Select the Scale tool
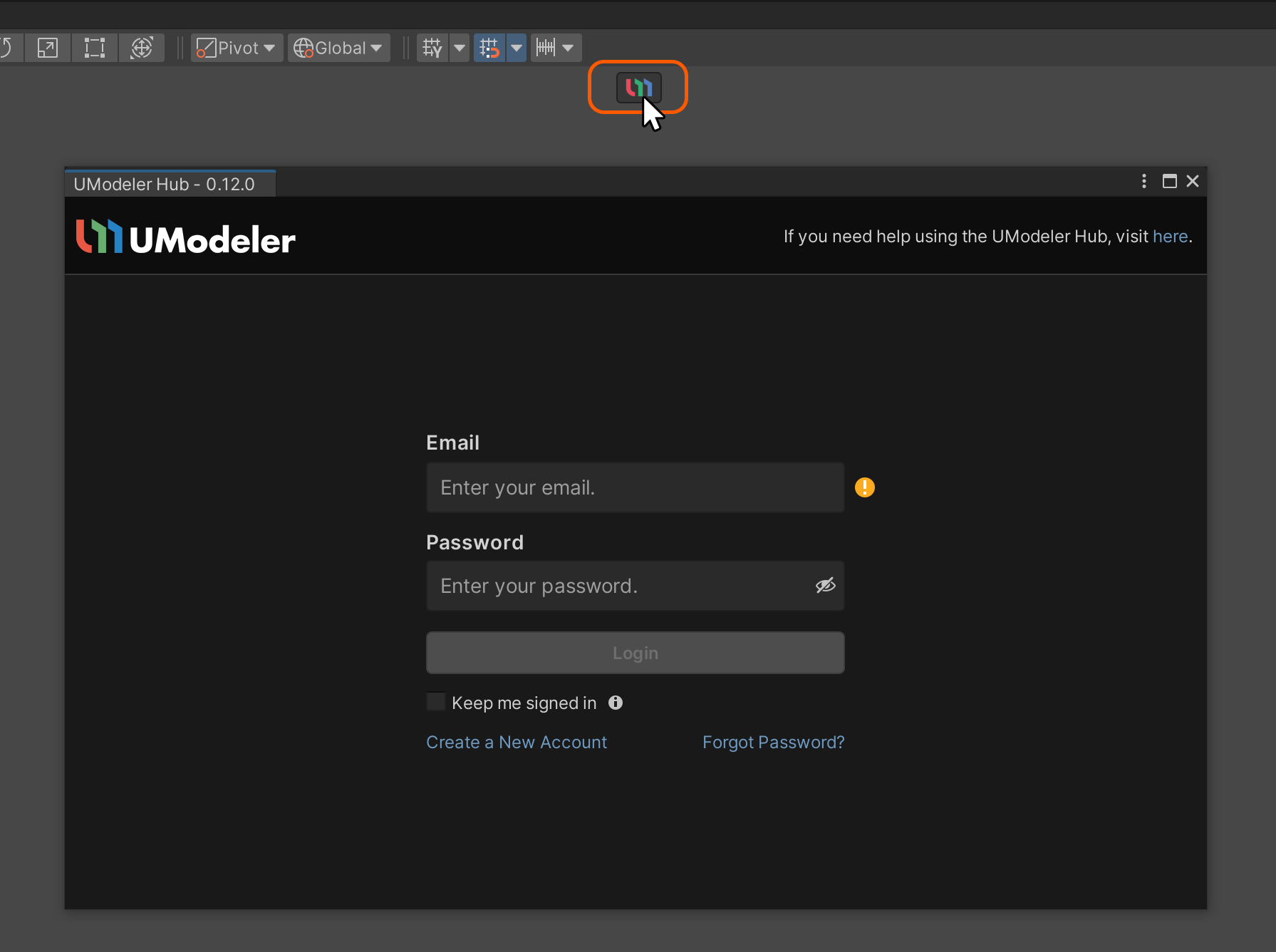The height and width of the screenshot is (952, 1276). pyautogui.click(x=48, y=48)
